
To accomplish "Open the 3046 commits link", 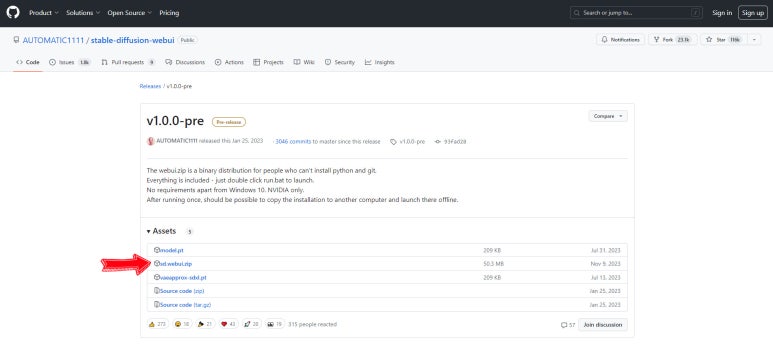I will 293,142.
